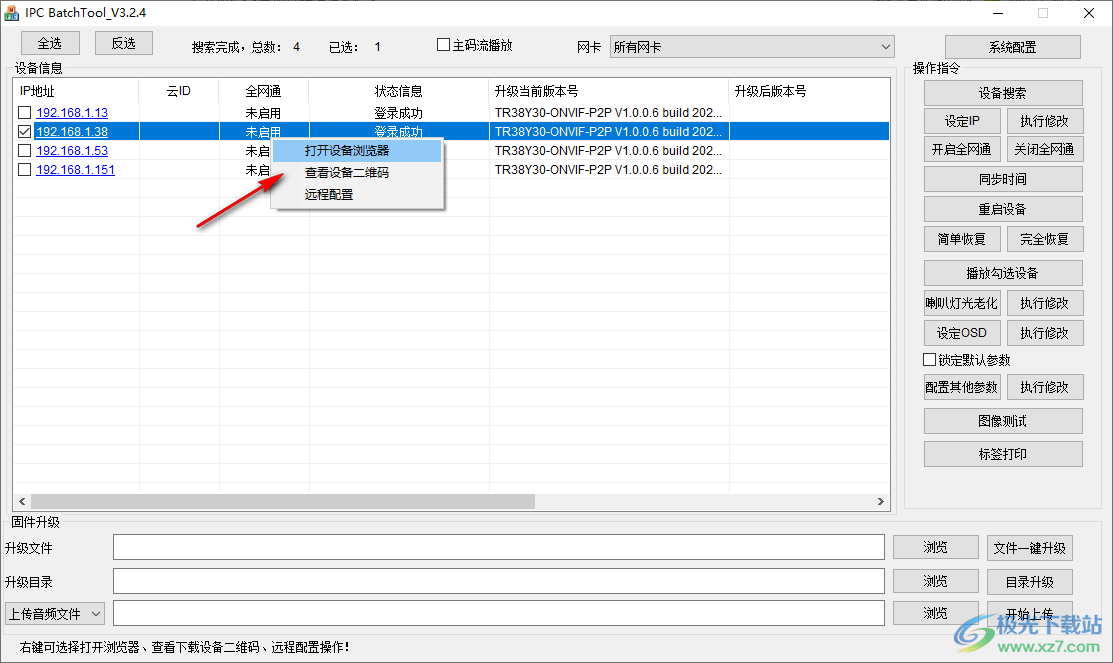Start a device search with 设备搜索
Image resolution: width=1113 pixels, height=663 pixels.
[x=1002, y=92]
